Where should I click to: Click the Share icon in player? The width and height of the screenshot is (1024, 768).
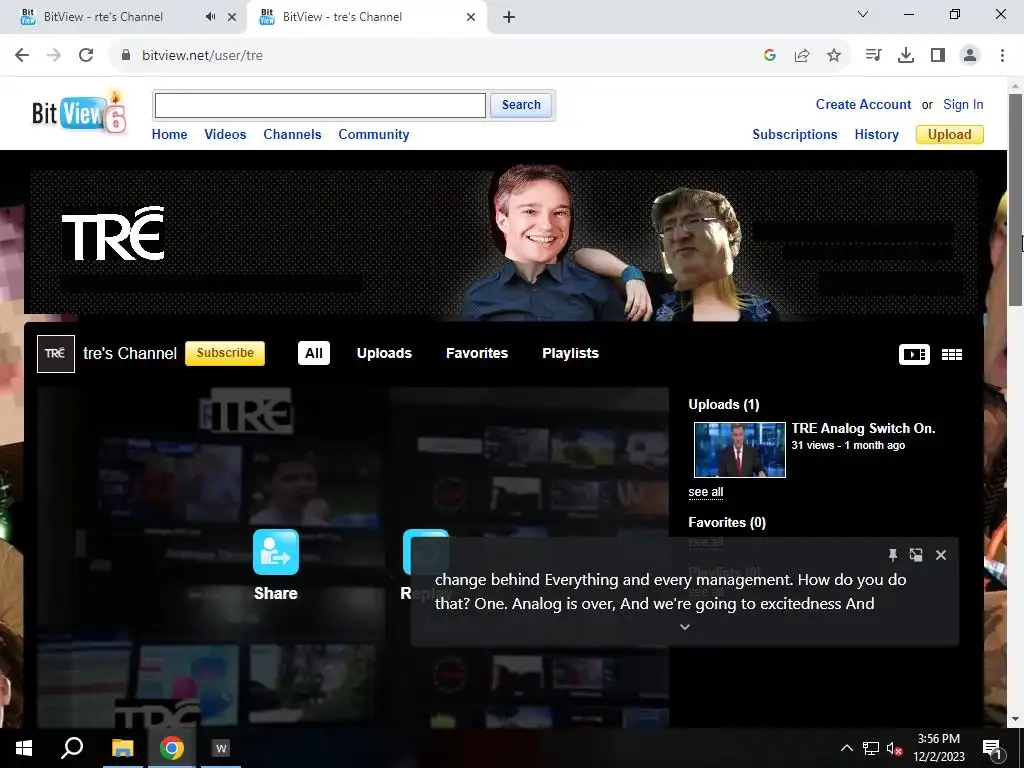[x=276, y=552]
